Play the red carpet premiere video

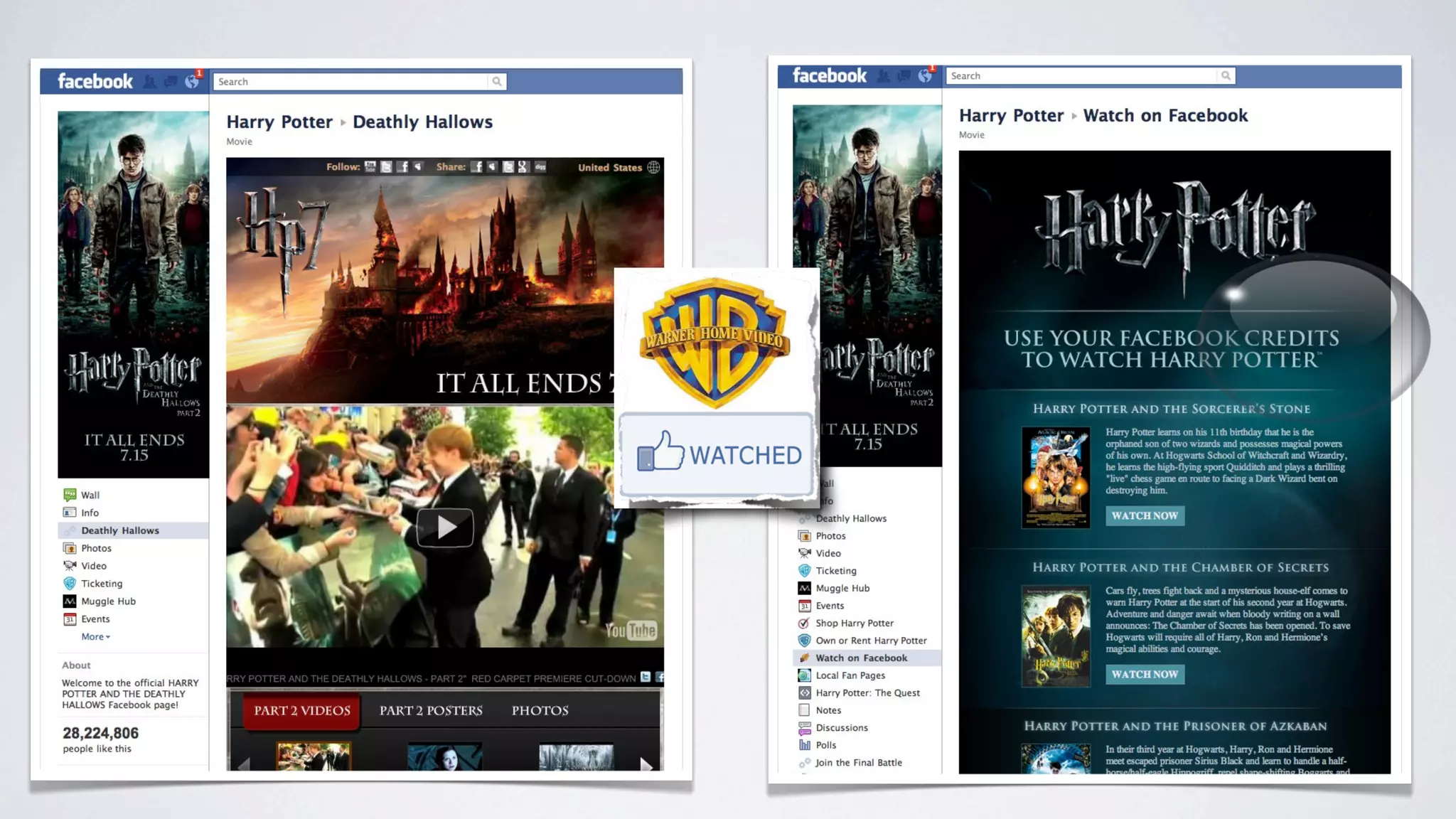[445, 528]
